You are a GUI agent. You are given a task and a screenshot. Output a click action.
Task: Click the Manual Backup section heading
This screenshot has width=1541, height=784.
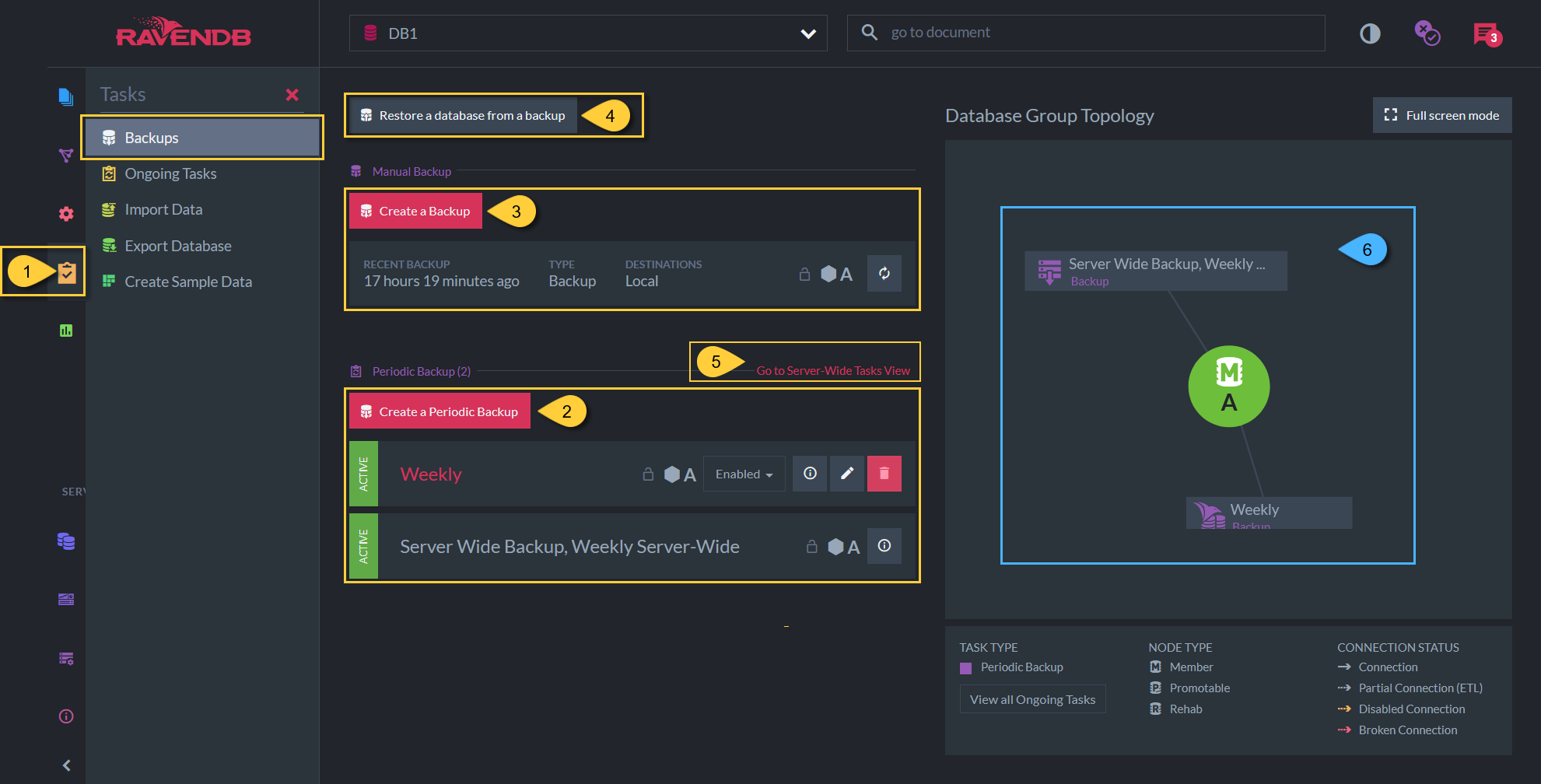coord(412,171)
